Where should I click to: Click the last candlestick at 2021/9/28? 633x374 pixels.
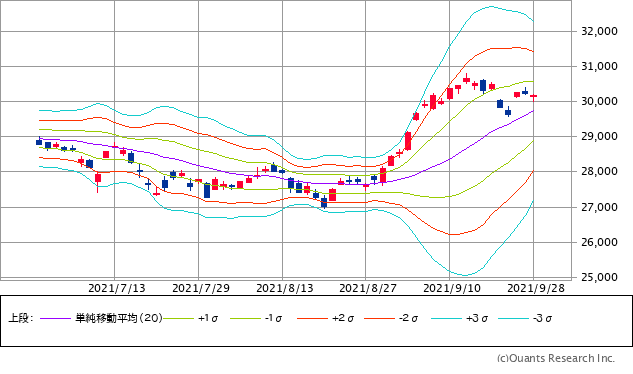coord(533,96)
